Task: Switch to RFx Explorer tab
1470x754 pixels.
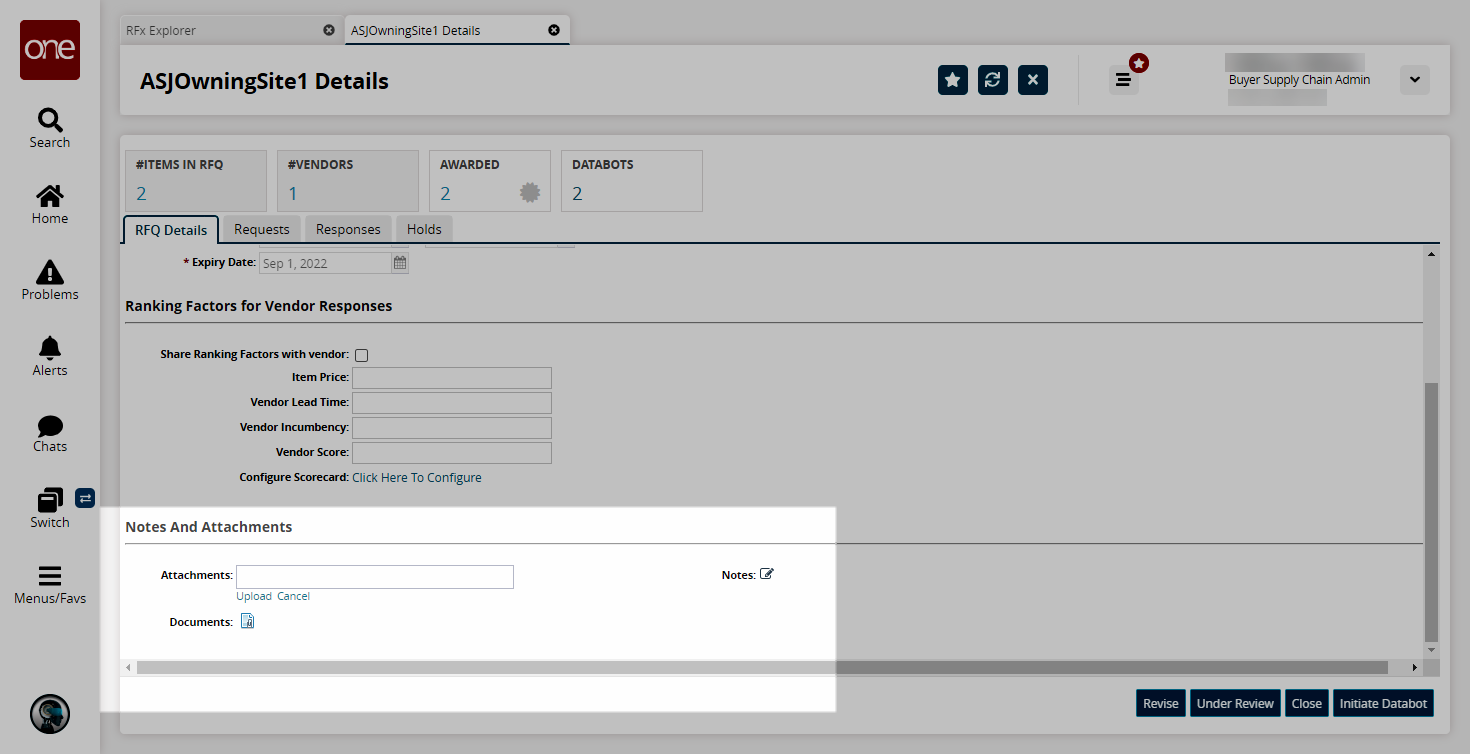Action: tap(161, 30)
